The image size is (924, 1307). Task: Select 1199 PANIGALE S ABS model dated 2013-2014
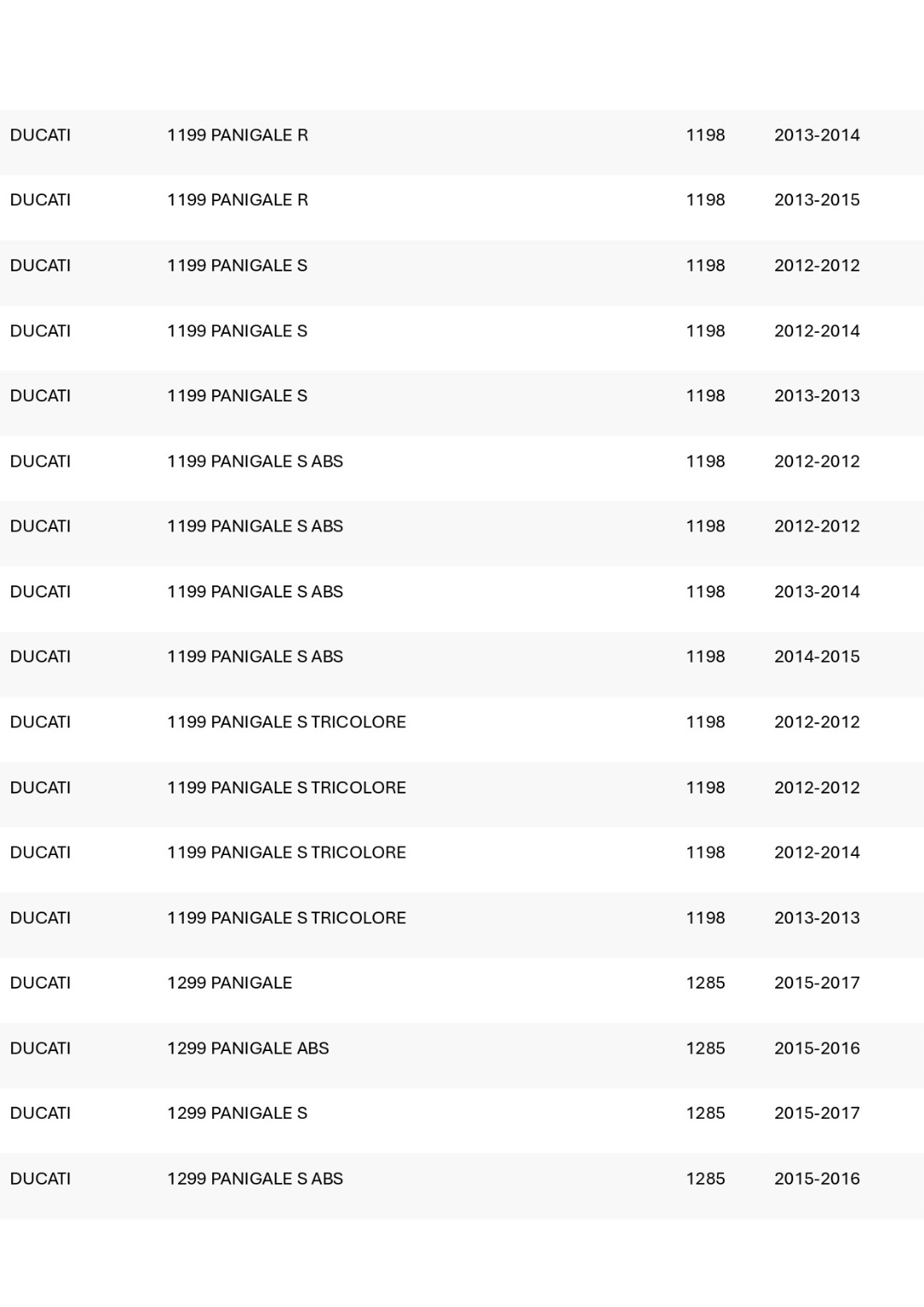tap(255, 592)
